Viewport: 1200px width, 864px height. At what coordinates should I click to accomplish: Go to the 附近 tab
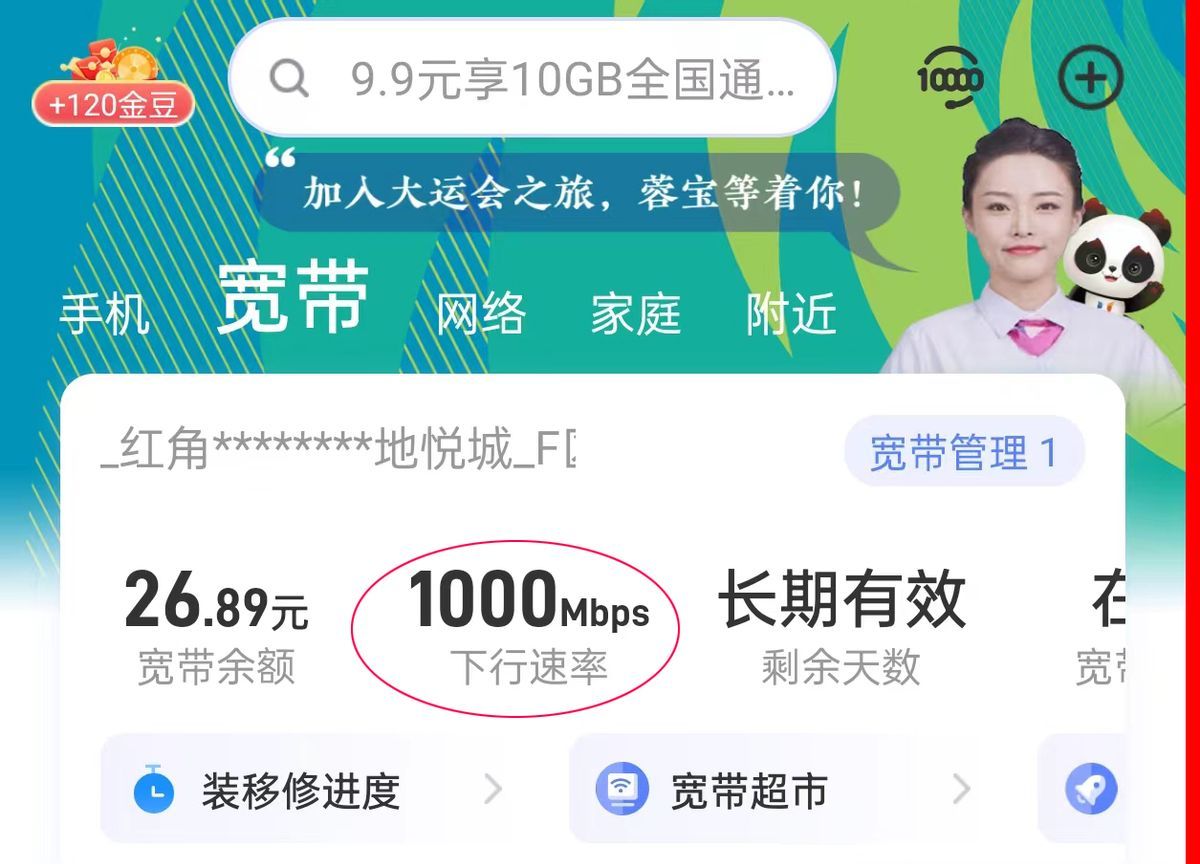791,314
